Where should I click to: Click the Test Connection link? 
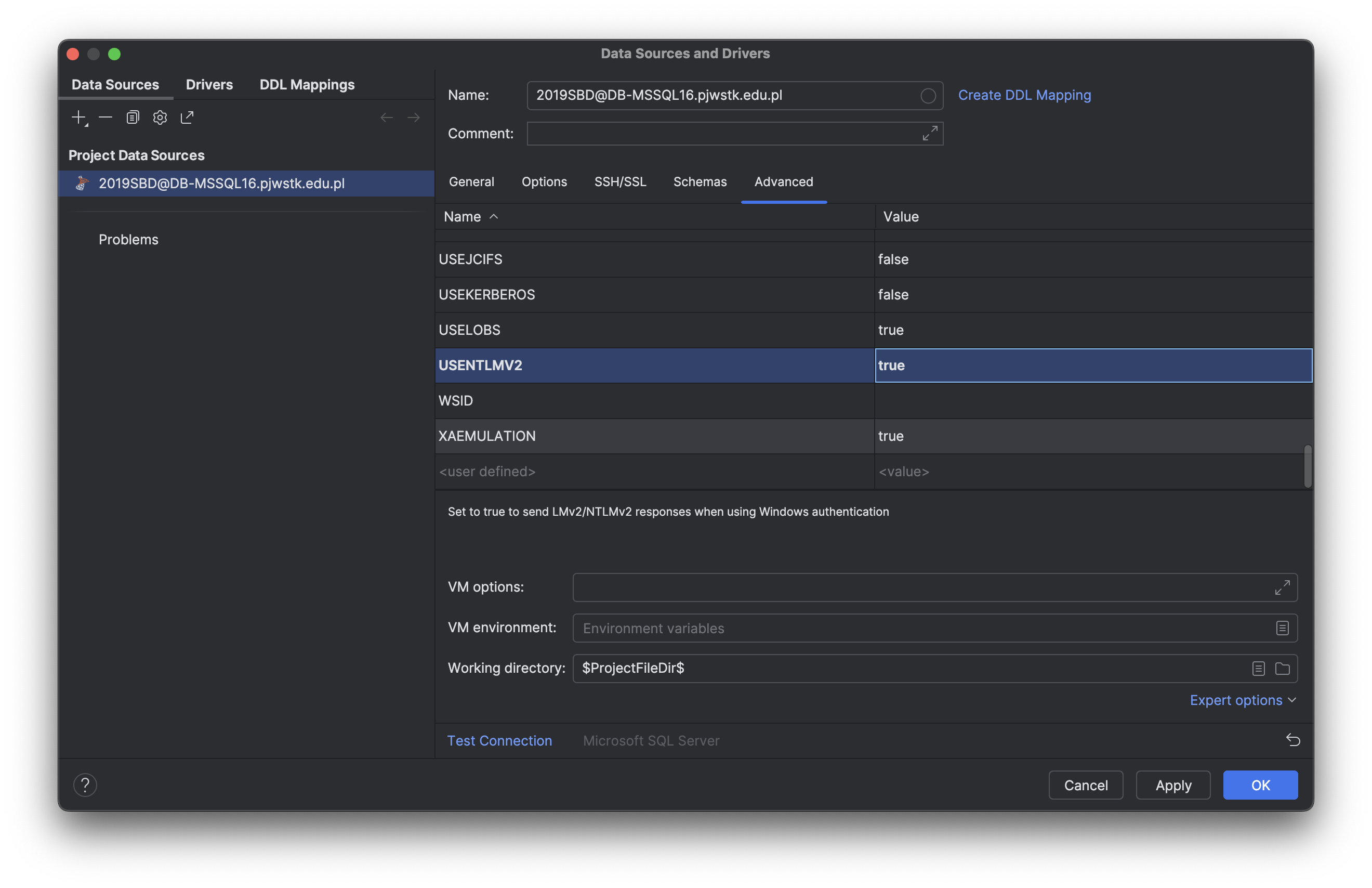(x=499, y=740)
